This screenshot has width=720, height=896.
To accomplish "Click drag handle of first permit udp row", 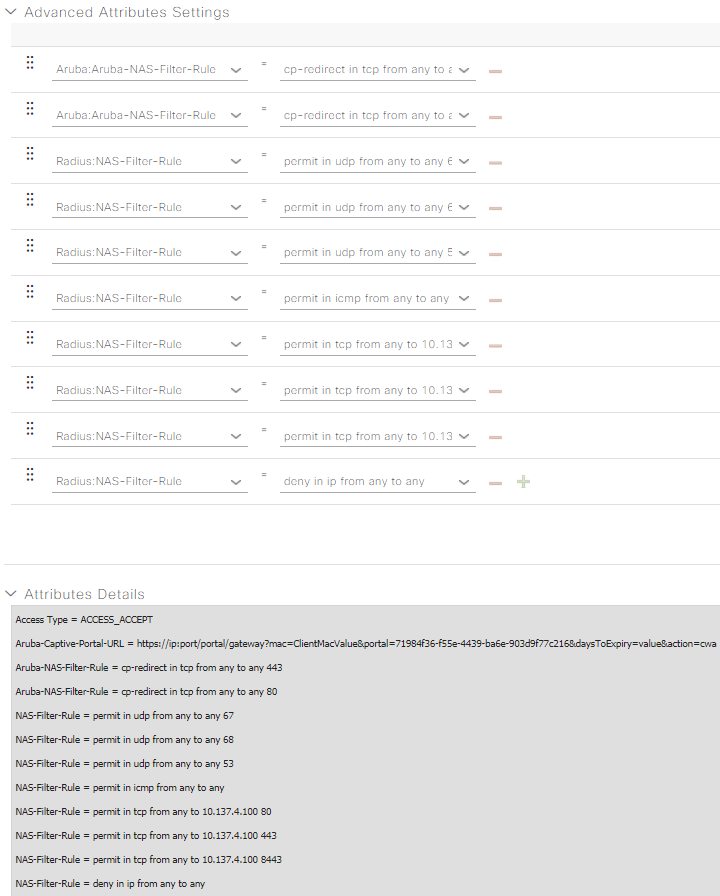I will 30,153.
